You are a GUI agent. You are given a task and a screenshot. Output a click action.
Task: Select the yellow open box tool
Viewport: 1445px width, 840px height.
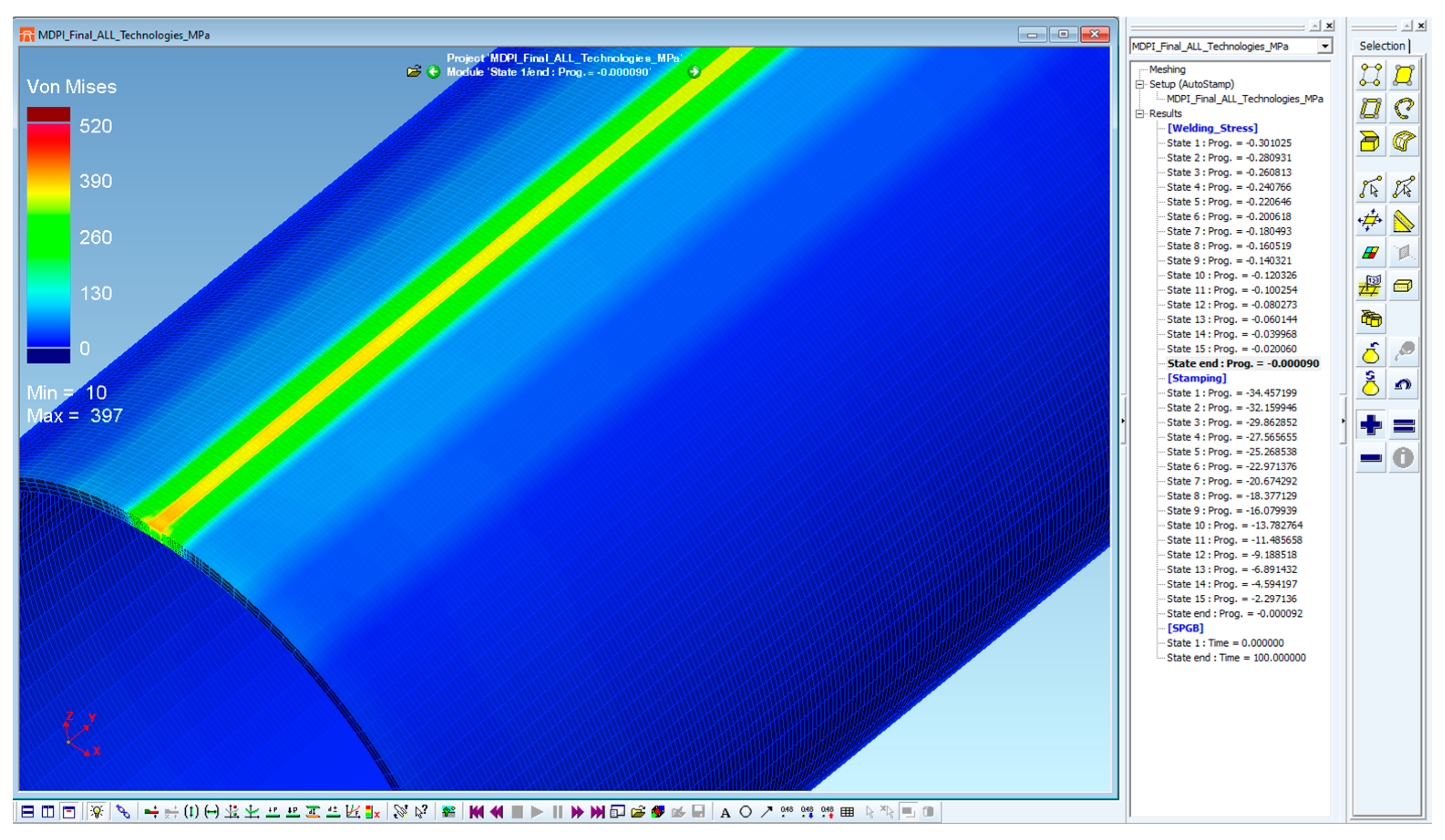pyautogui.click(x=1370, y=142)
